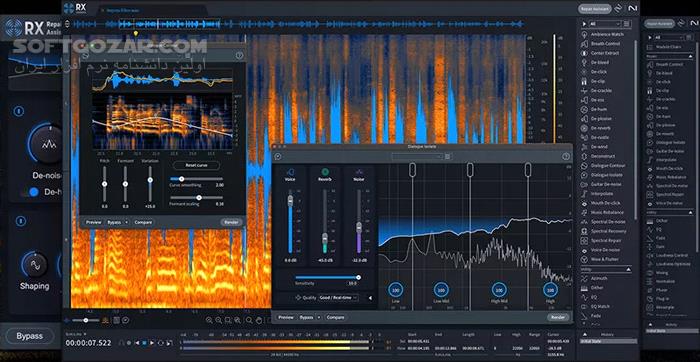700x362 pixels.
Task: Open the All dropdown in rightmost panel
Action: tap(669, 37)
